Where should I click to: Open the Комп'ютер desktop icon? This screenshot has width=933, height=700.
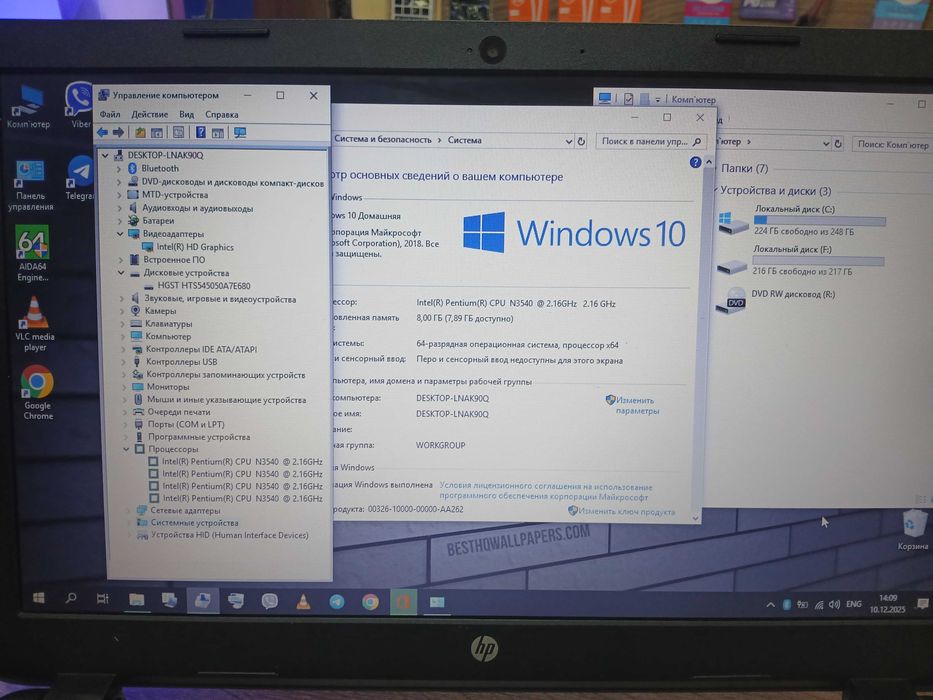tap(28, 108)
